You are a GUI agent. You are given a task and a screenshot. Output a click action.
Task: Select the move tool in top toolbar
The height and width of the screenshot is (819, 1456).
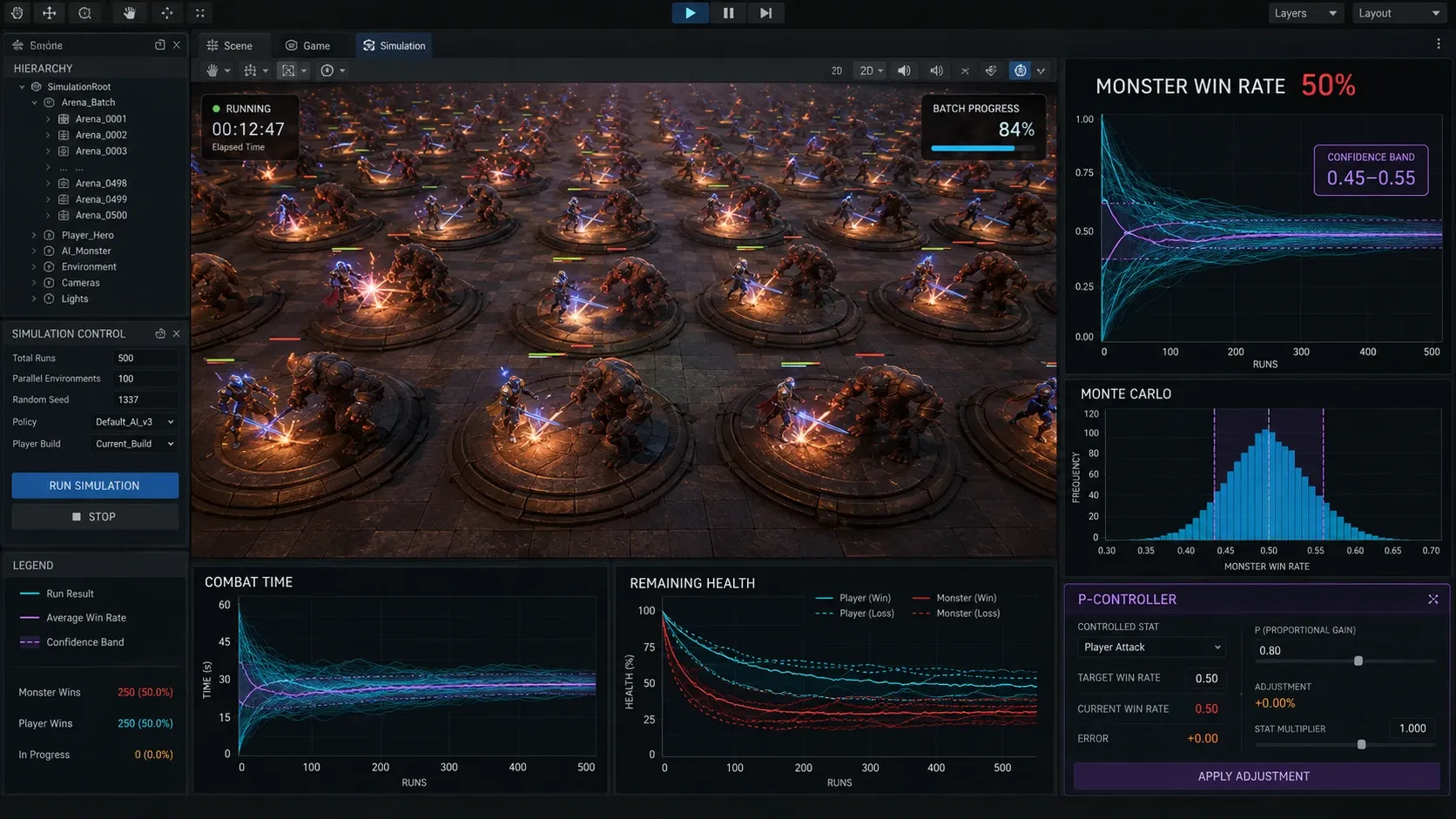(x=50, y=13)
